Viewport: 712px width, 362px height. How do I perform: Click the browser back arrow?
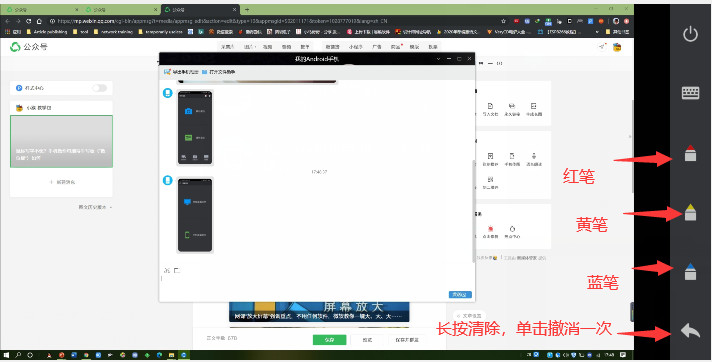8,21
